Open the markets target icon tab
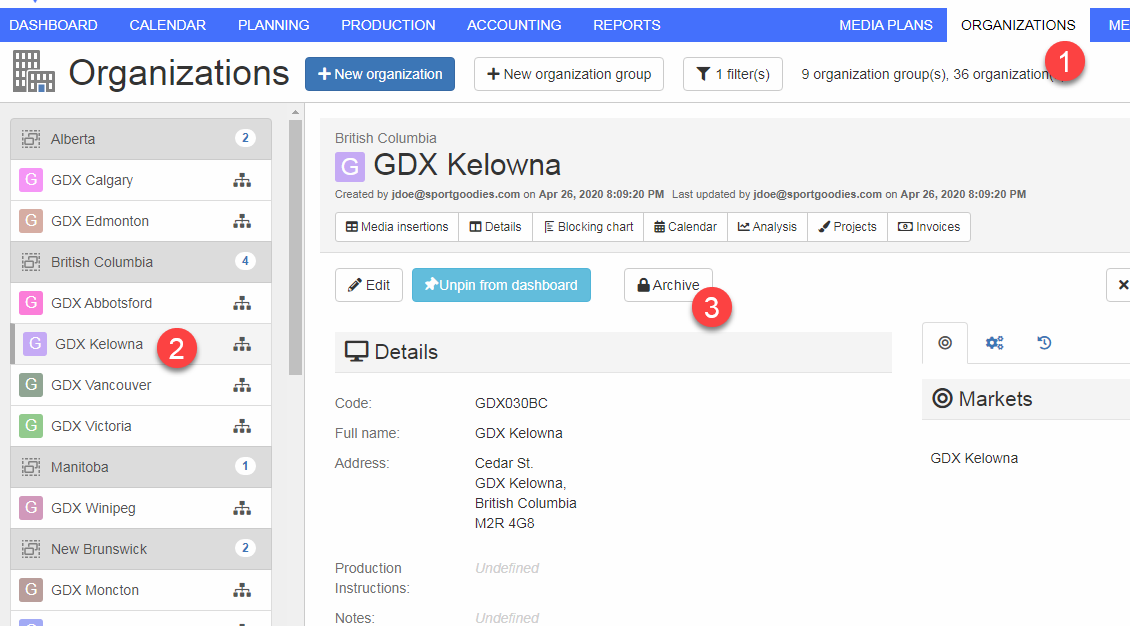This screenshot has width=1130, height=626. pos(944,343)
